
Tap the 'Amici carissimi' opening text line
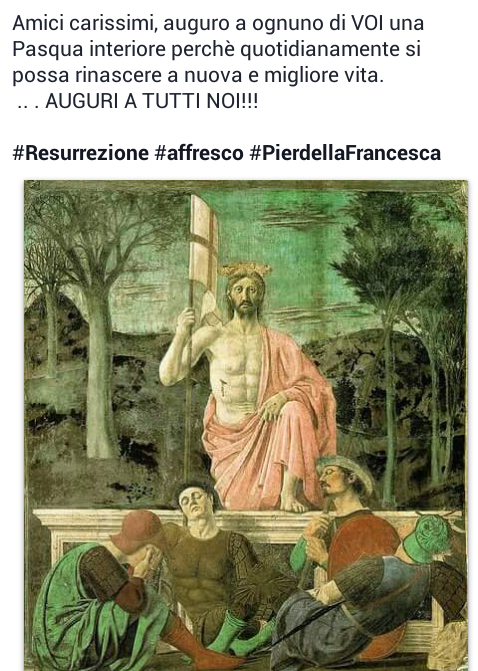coord(218,24)
